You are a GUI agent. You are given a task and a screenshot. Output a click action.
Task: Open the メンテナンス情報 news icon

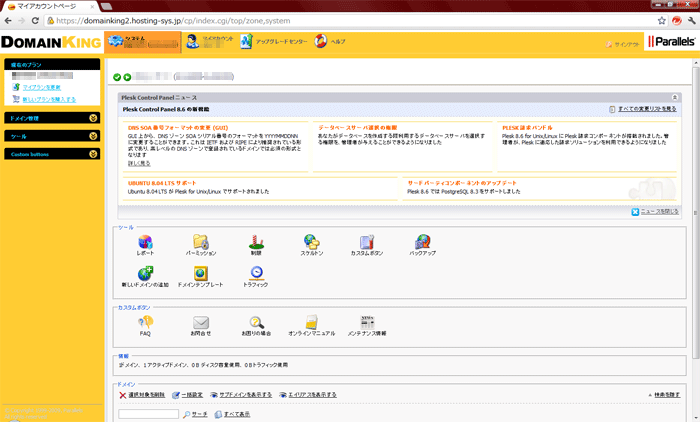pyautogui.click(x=367, y=322)
